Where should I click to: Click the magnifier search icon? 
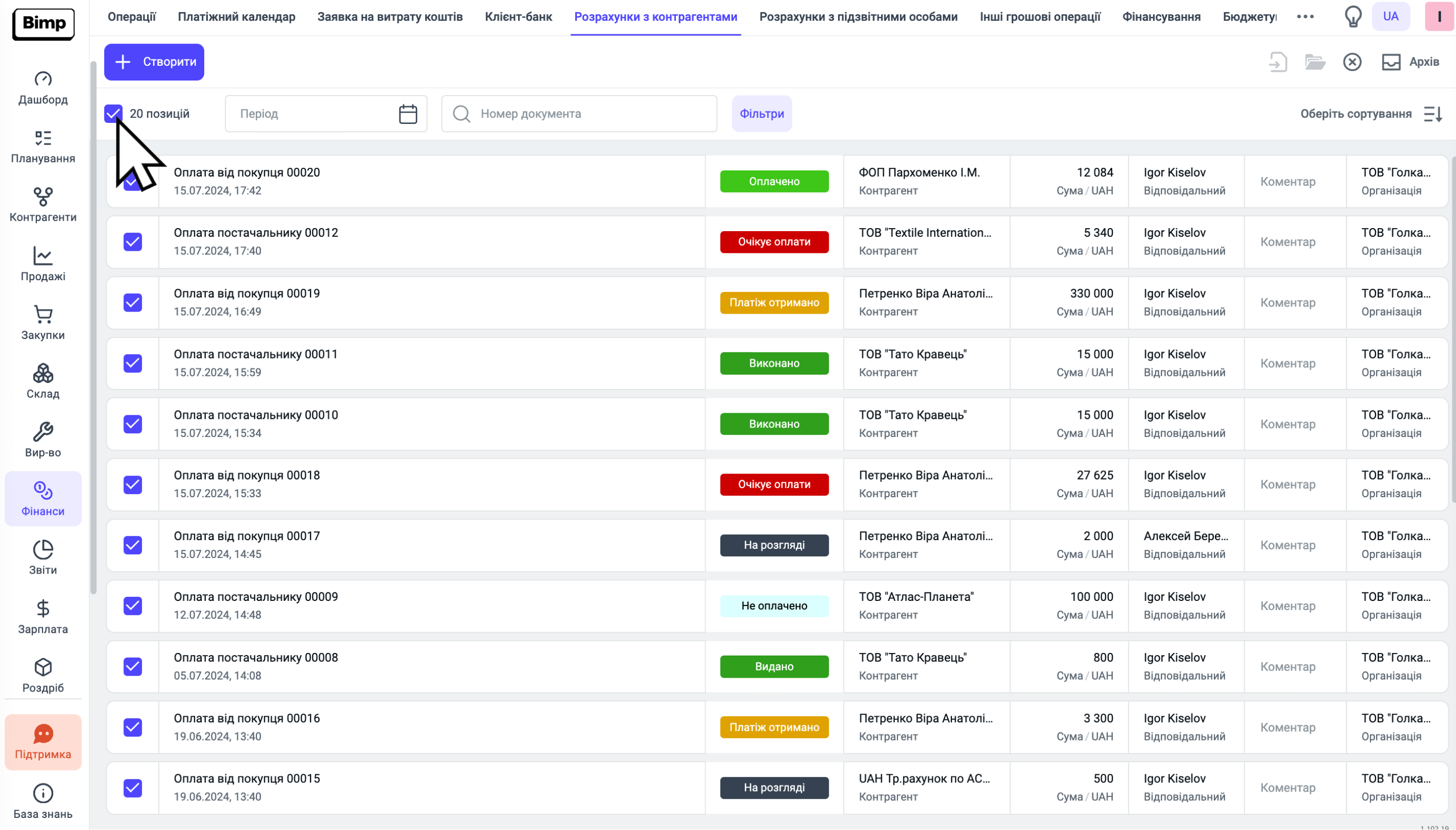(462, 114)
